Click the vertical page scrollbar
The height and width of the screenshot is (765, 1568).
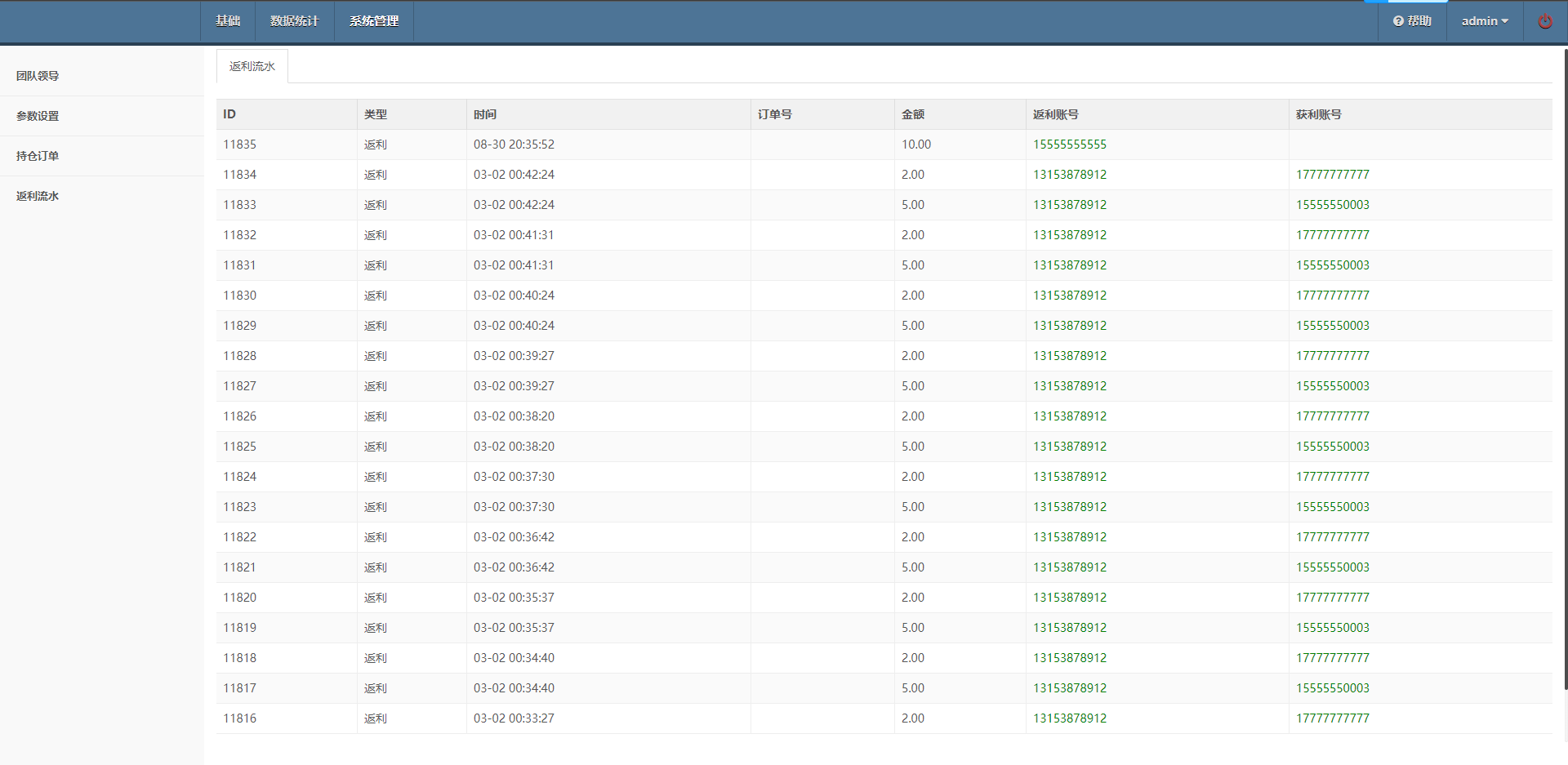(1564, 367)
